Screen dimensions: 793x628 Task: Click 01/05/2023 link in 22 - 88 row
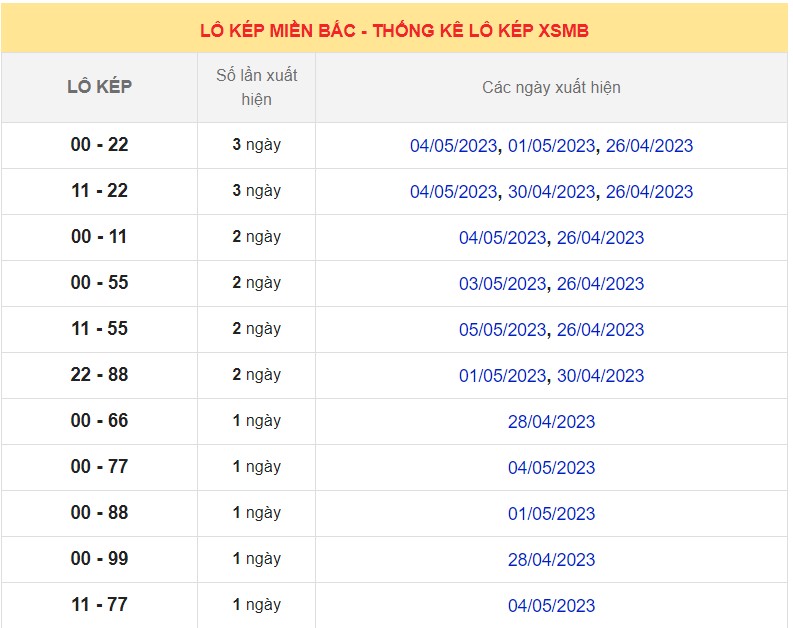point(502,376)
